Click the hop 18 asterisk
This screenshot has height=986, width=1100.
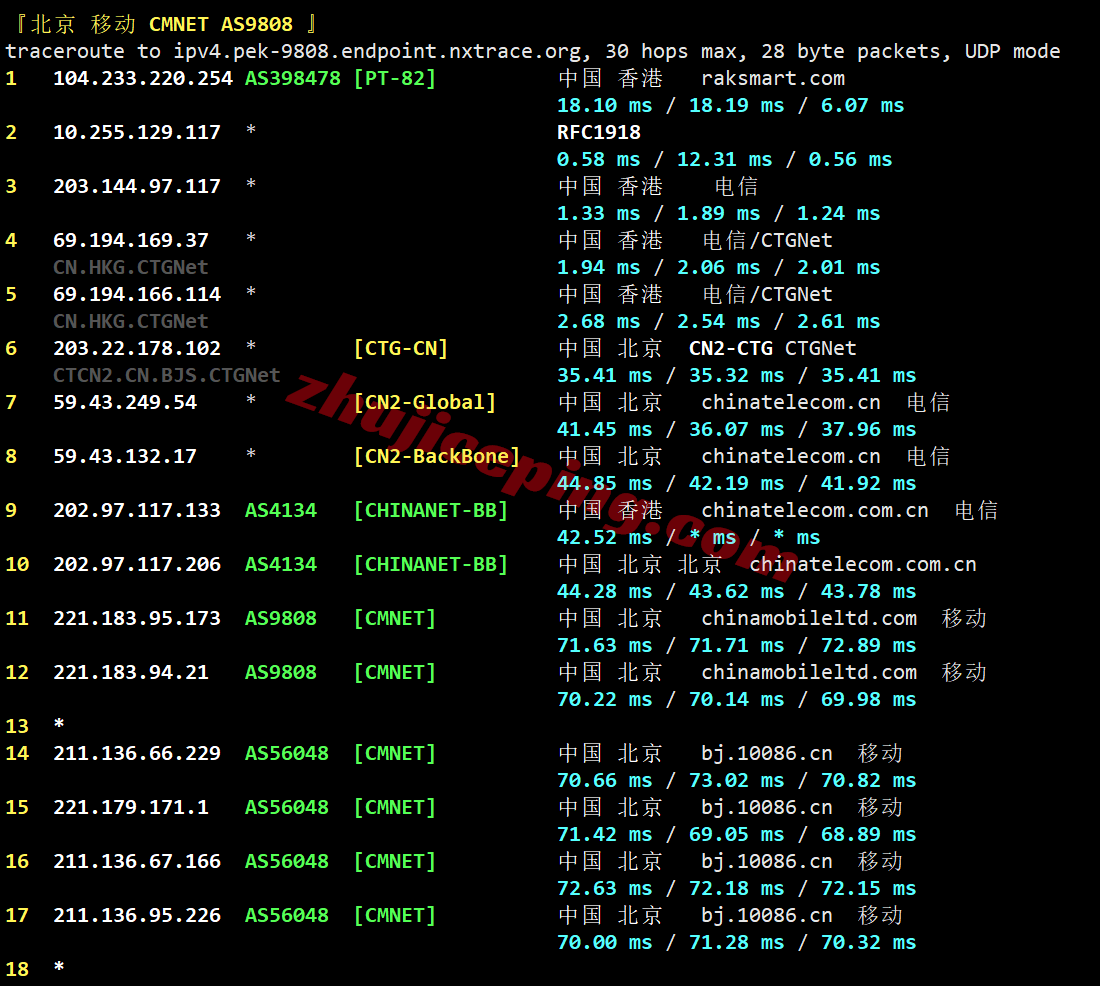(59, 968)
